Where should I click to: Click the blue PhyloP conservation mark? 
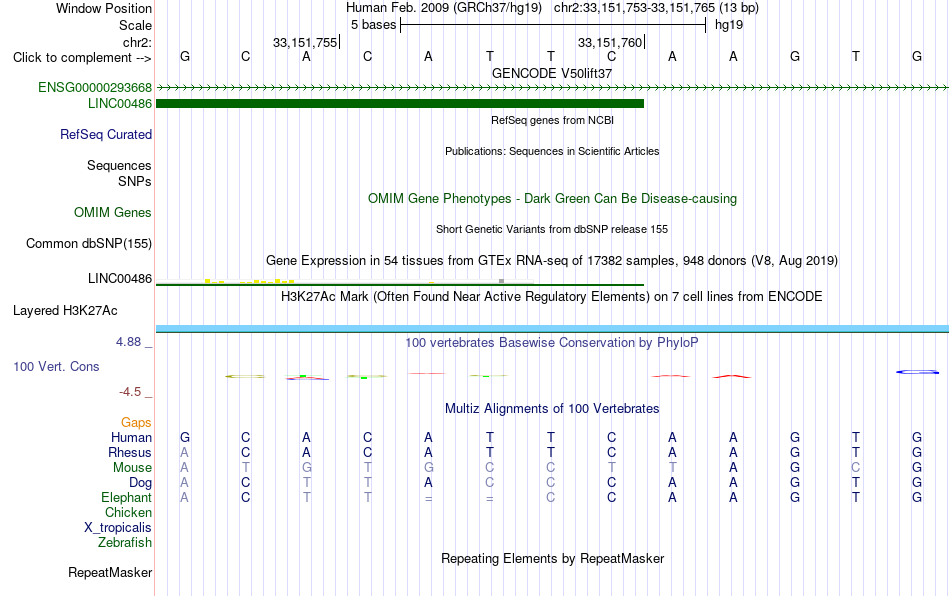[x=917, y=372]
